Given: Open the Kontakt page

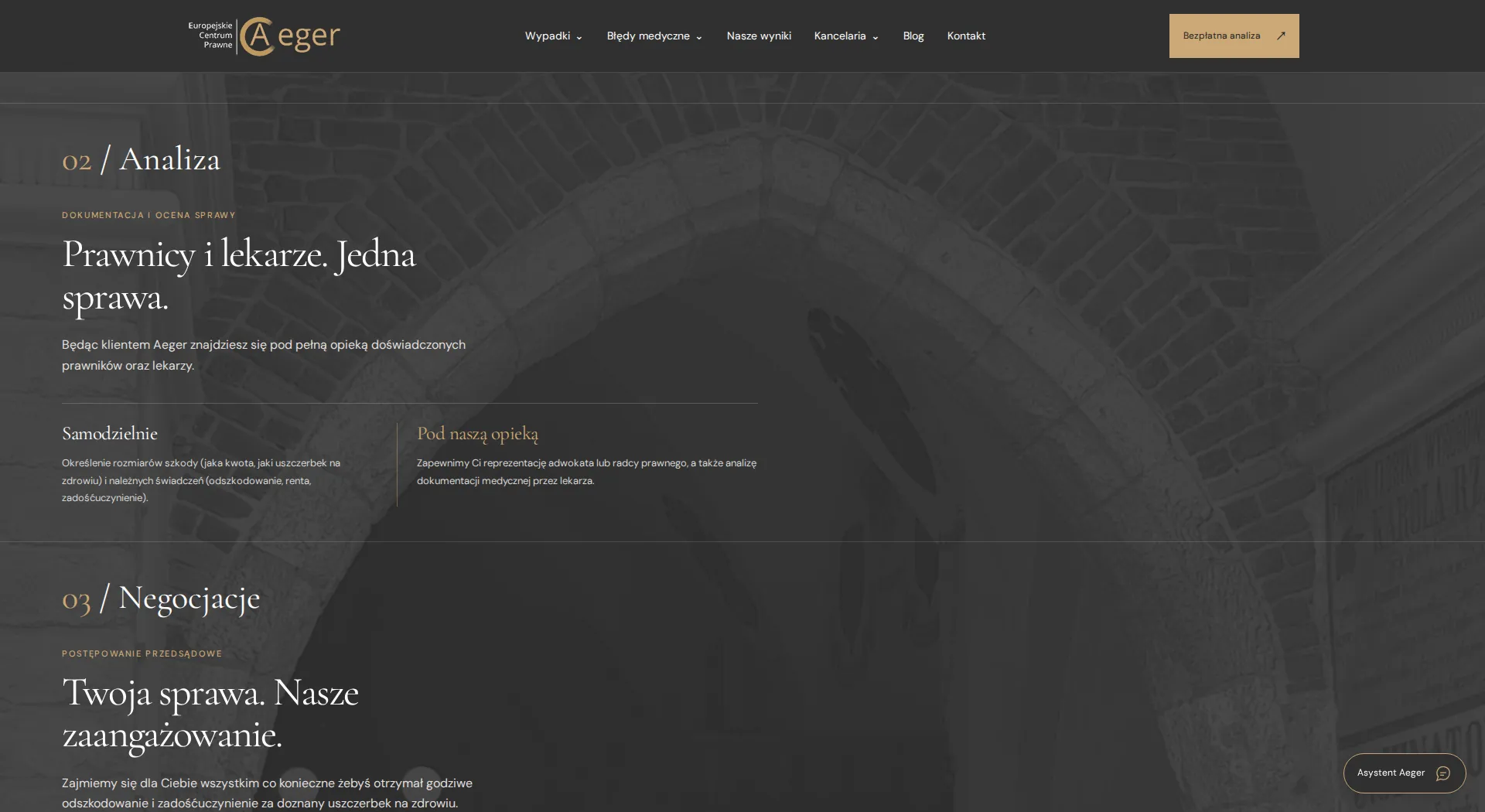Looking at the screenshot, I should click(966, 36).
